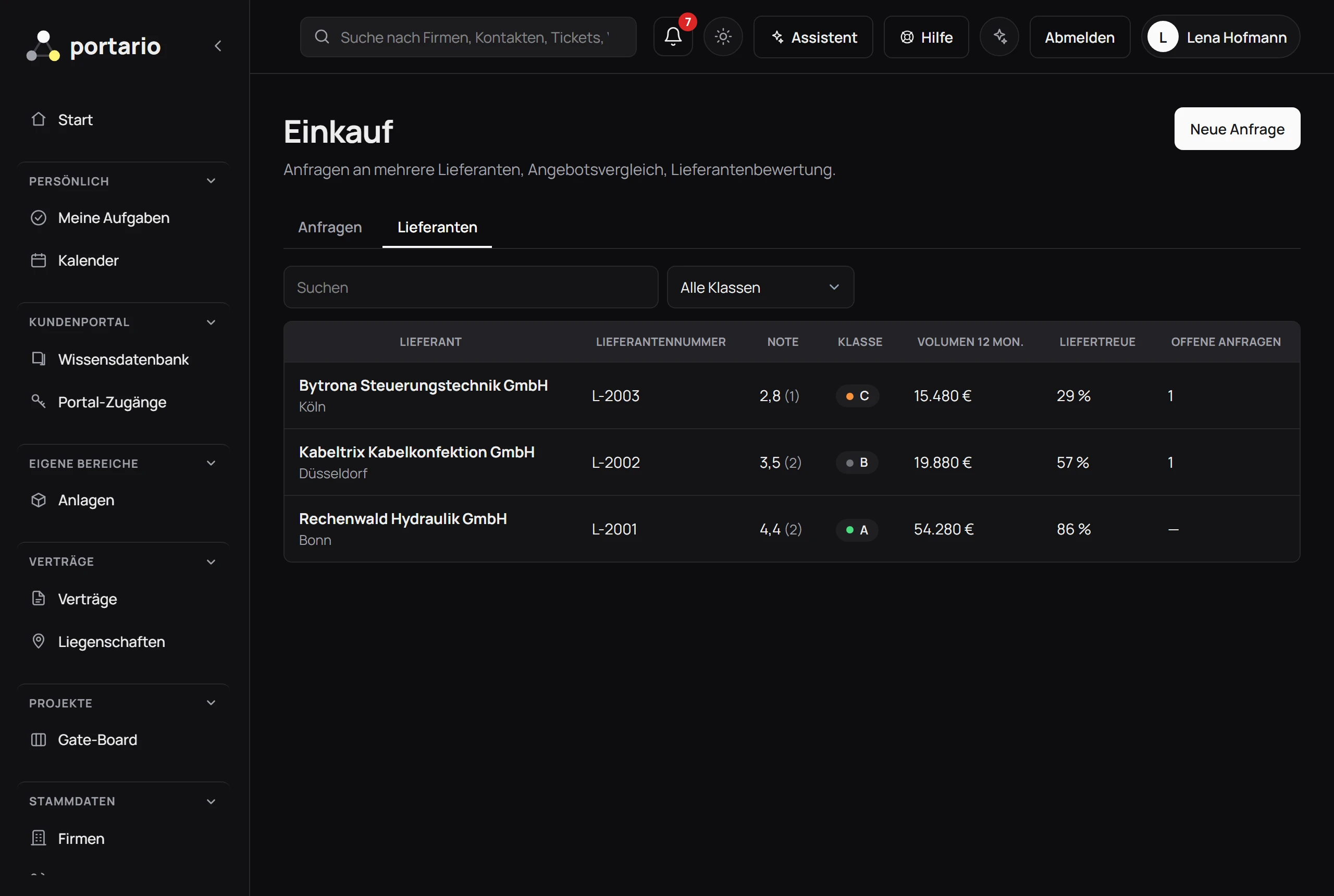Open Meine Aufgaben

125,218
